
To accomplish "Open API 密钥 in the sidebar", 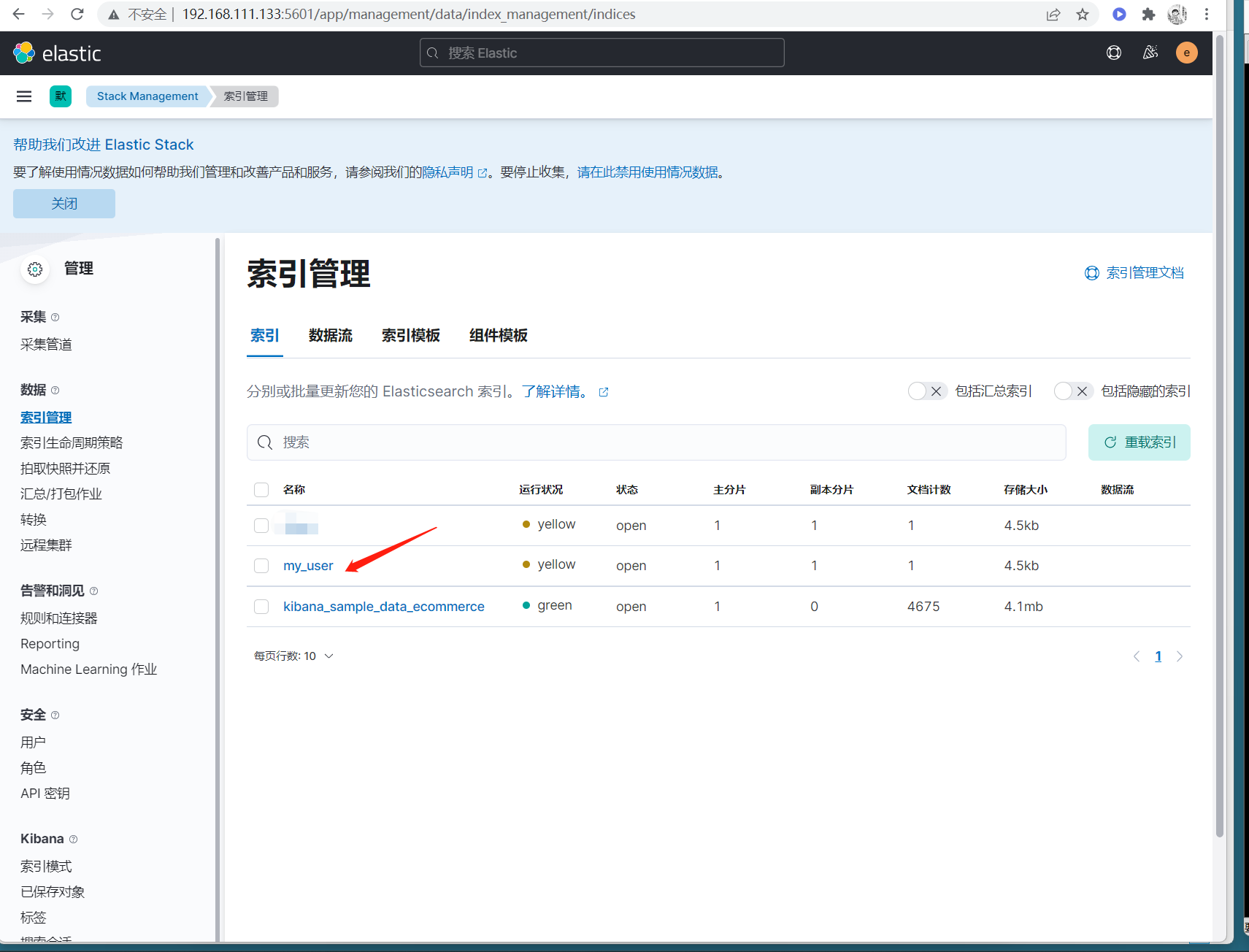I will click(45, 794).
